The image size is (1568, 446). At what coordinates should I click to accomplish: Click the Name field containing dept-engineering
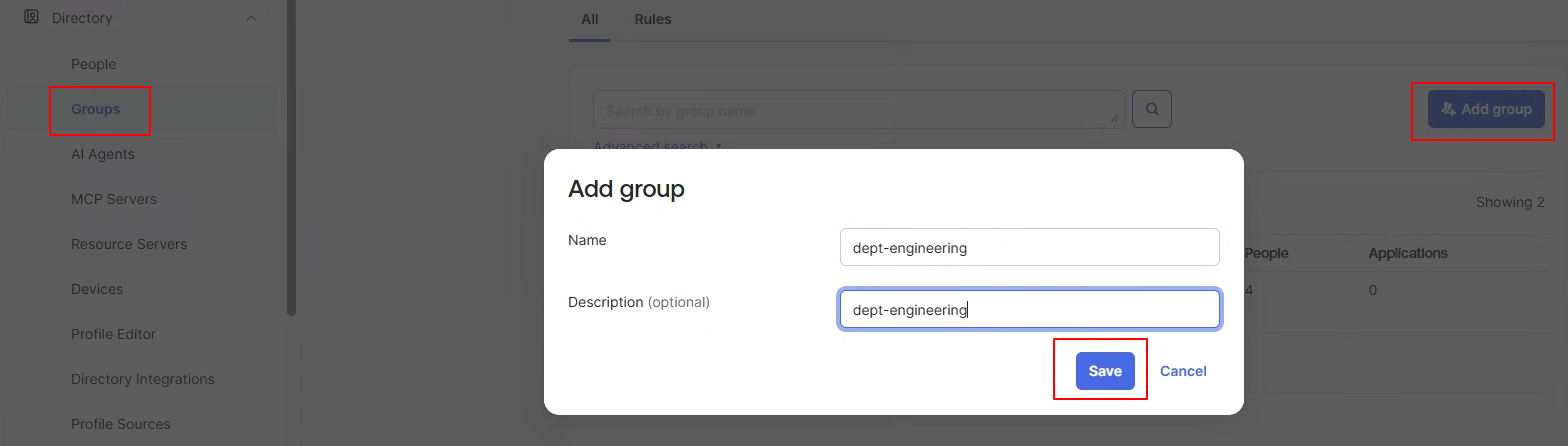(x=1030, y=247)
